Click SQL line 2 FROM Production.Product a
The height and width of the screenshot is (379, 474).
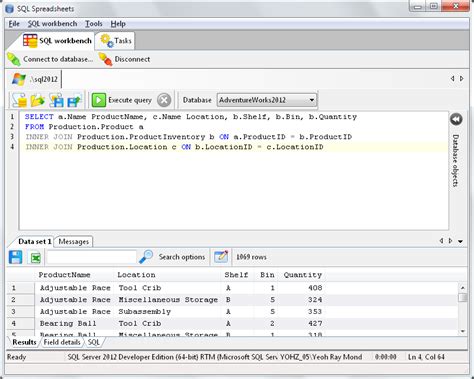[84, 127]
